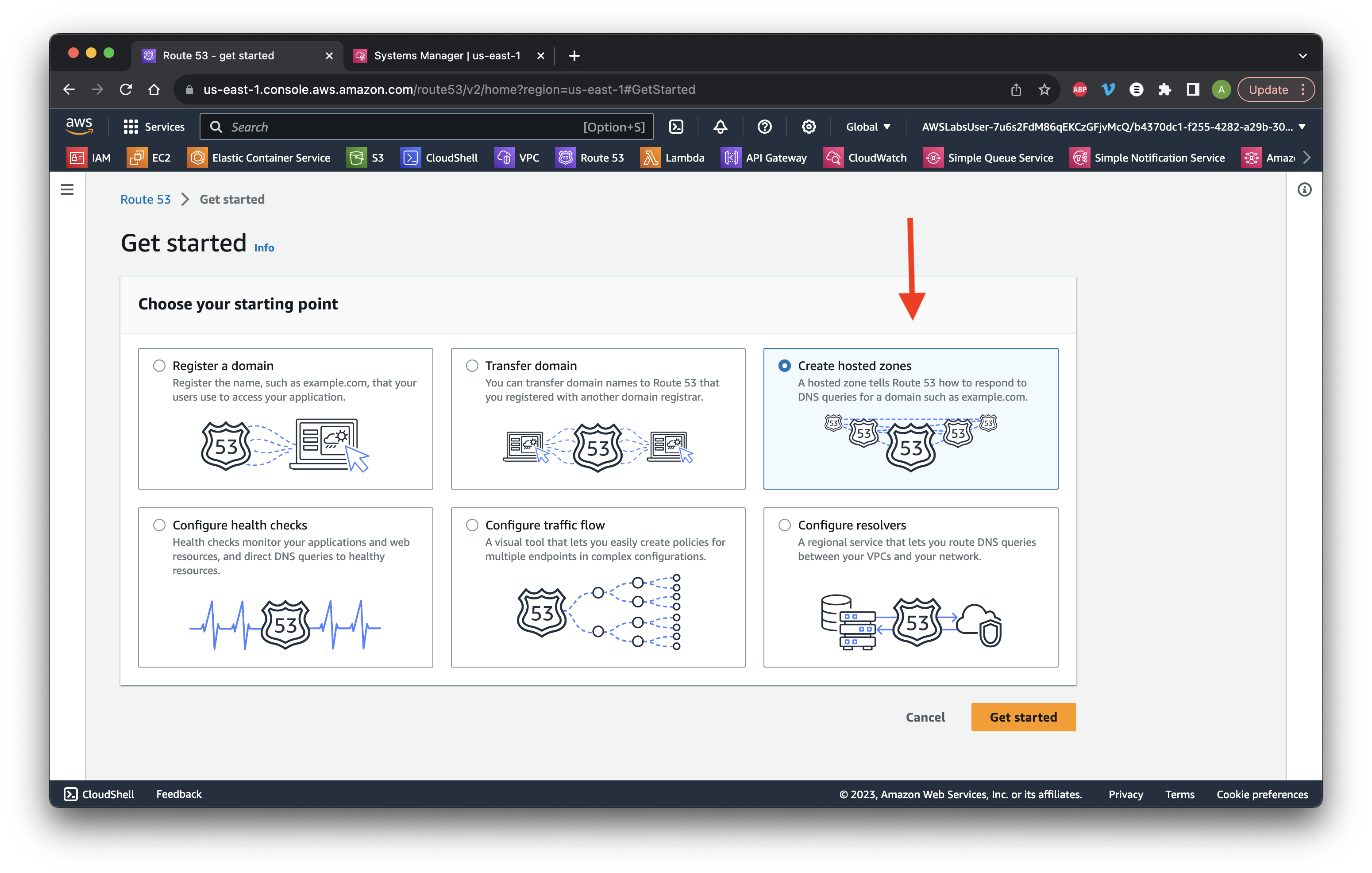1372x873 pixels.
Task: Go back to the previous page
Action: (69, 89)
